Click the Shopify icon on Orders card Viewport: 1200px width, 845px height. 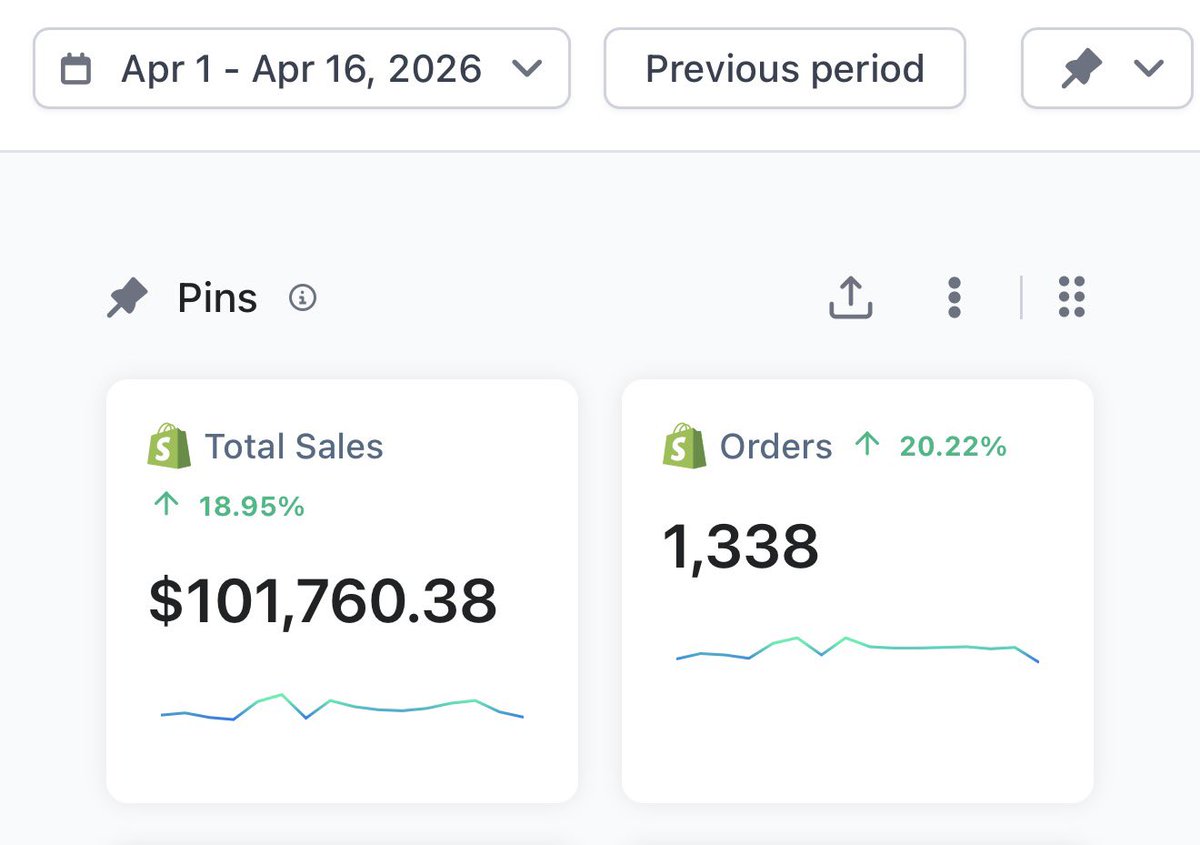(684, 446)
